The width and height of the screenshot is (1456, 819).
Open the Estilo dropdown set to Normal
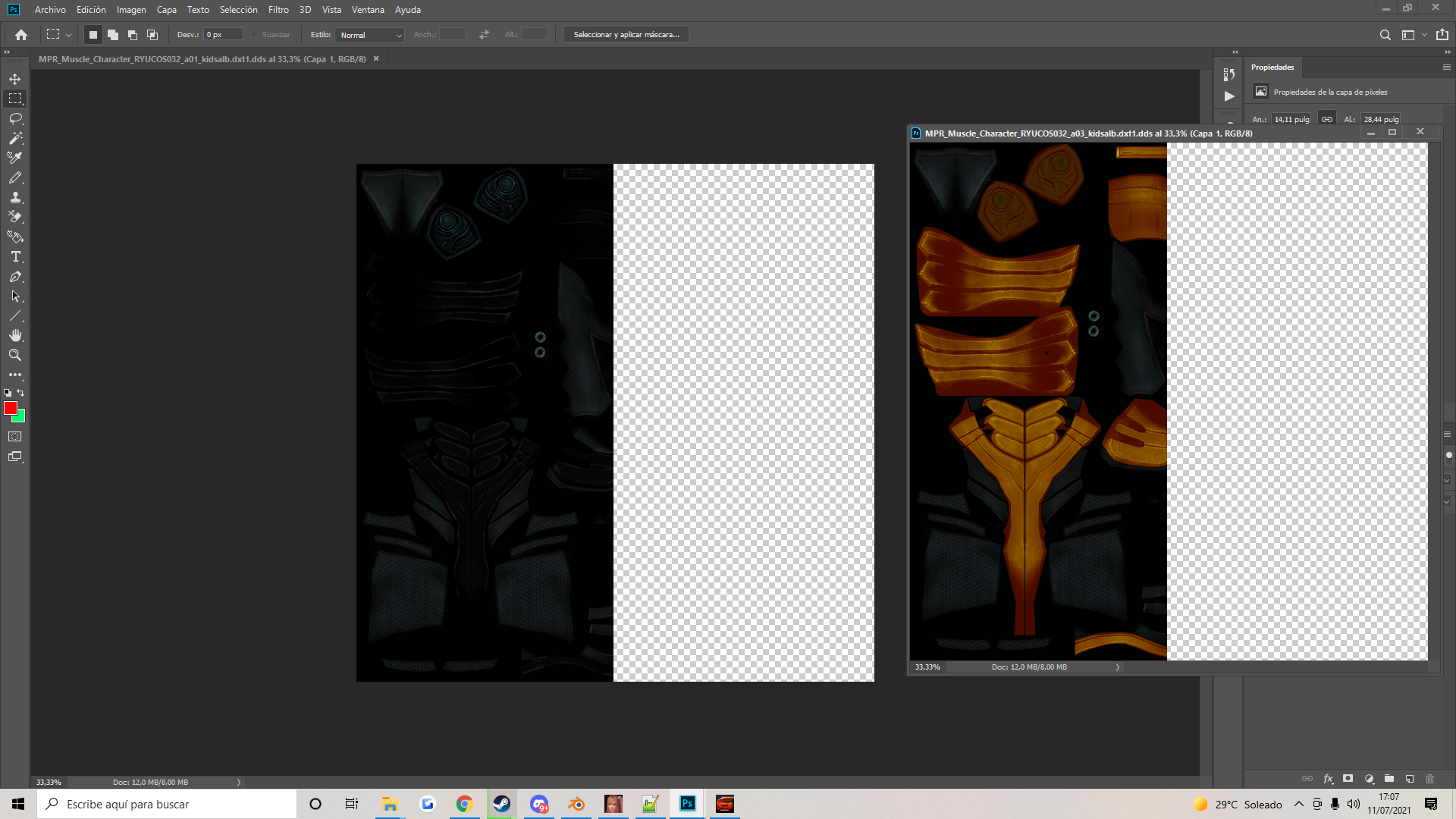[370, 35]
